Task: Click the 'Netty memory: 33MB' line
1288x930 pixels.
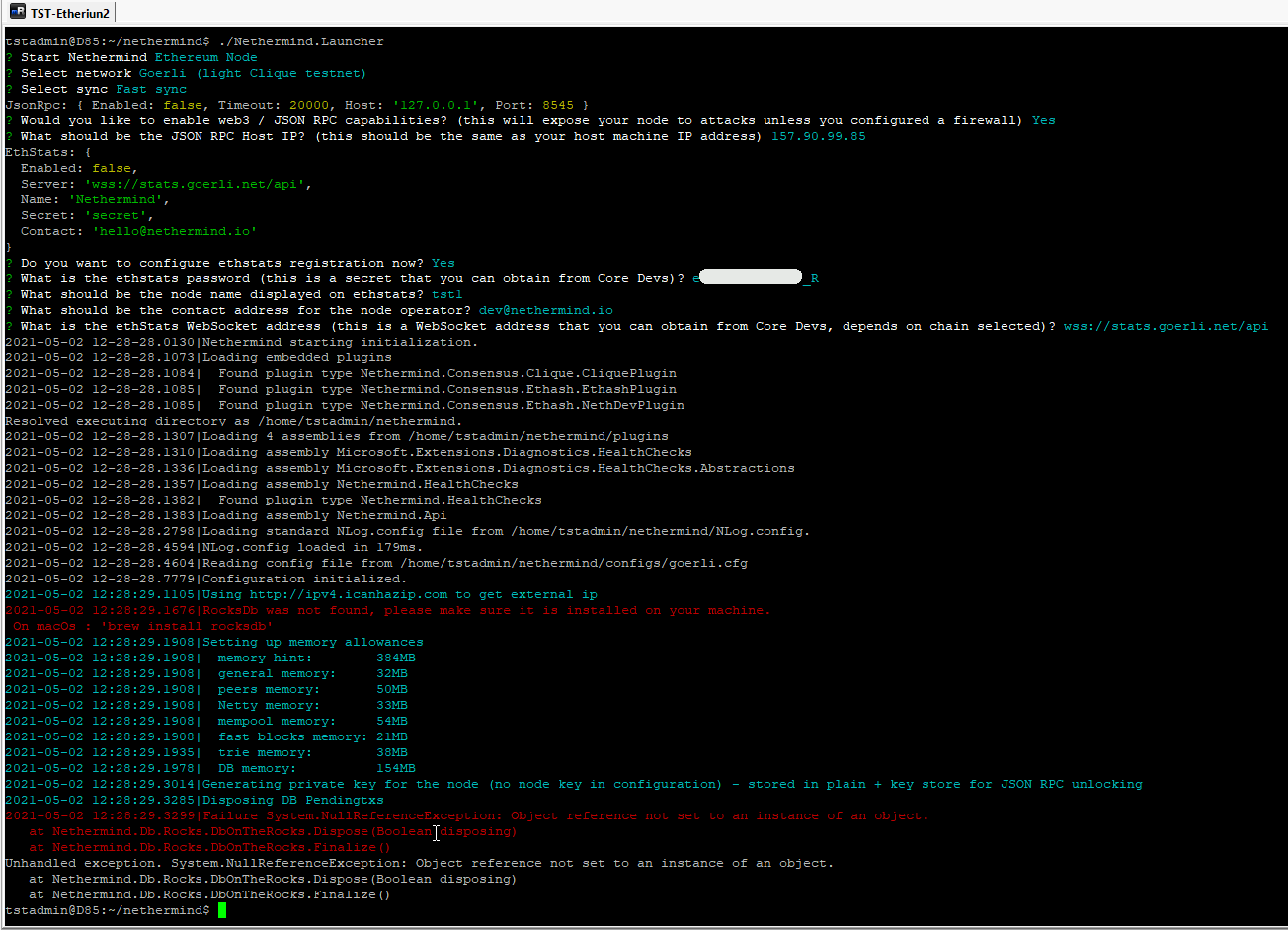Action: tap(206, 705)
